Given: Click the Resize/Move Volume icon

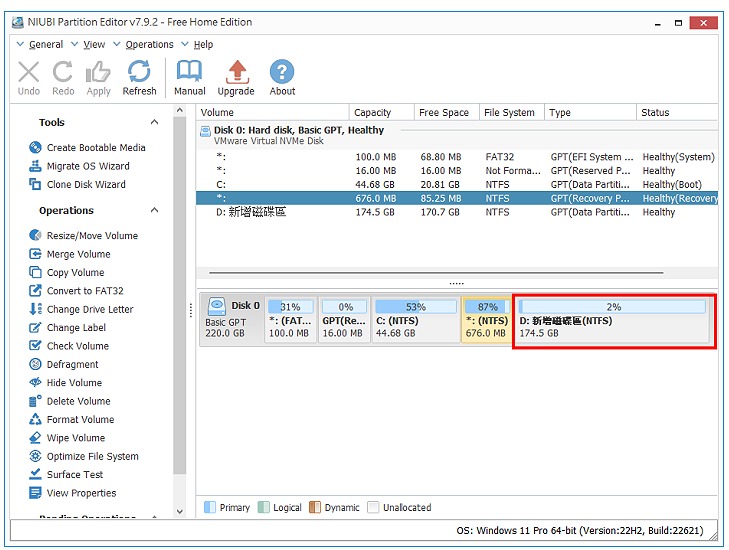Looking at the screenshot, I should pyautogui.click(x=35, y=235).
